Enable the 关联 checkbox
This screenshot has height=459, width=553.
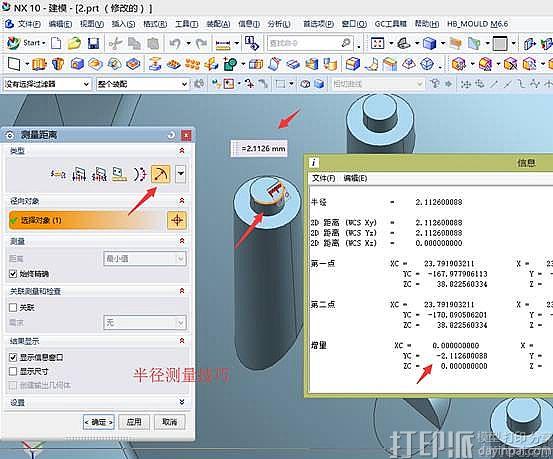(x=13, y=307)
